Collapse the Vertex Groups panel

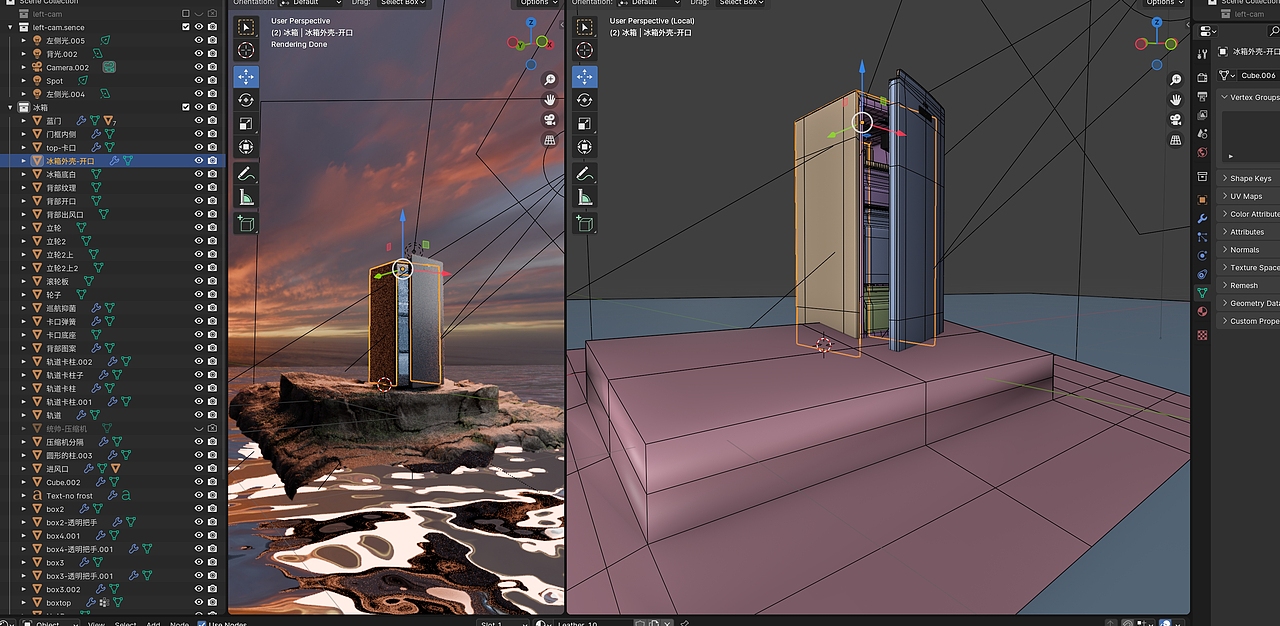click(1224, 97)
